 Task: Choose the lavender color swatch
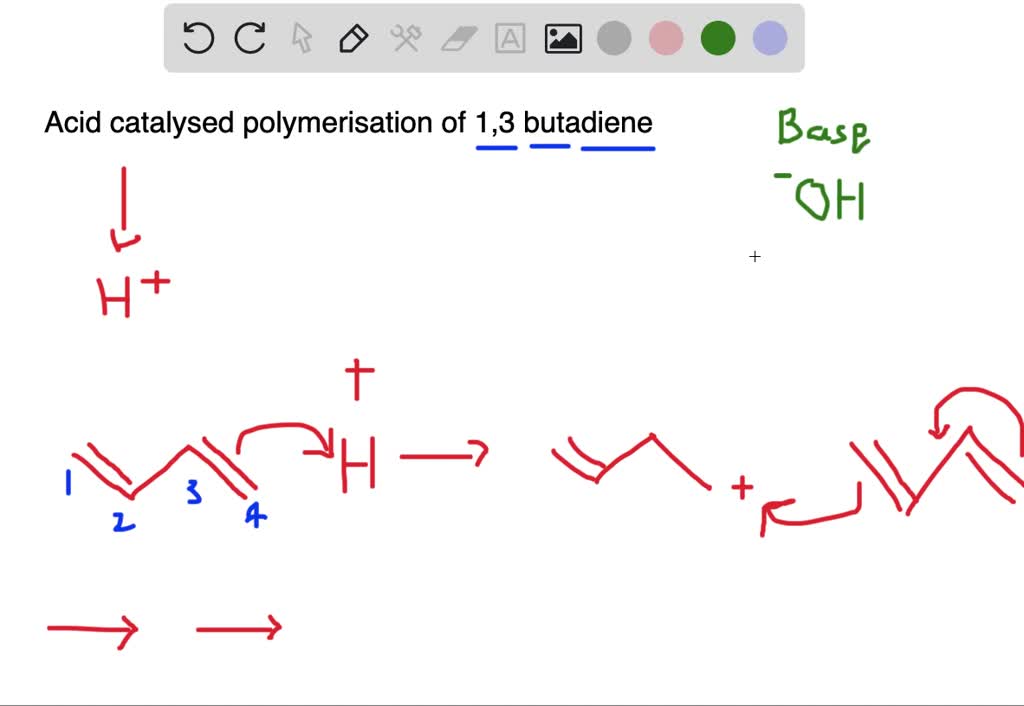pos(770,37)
